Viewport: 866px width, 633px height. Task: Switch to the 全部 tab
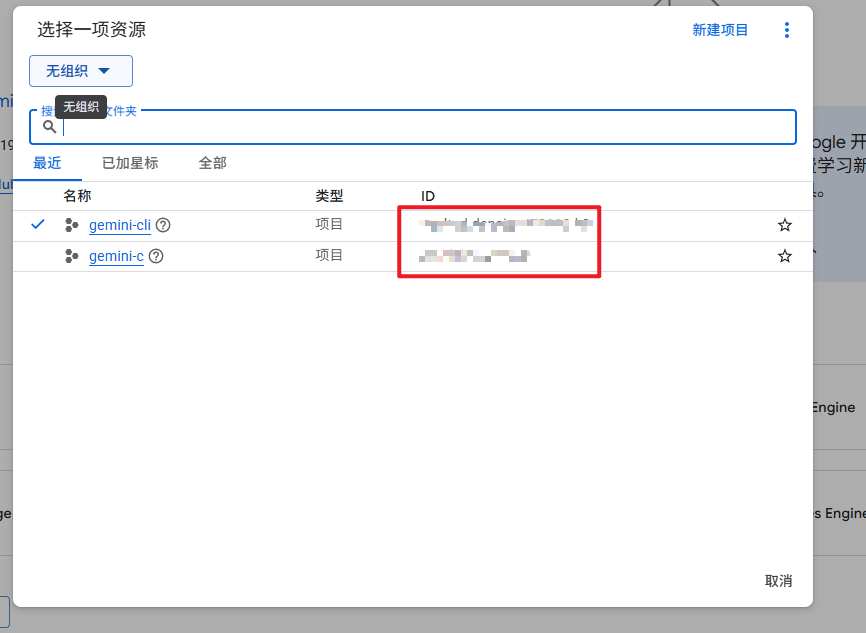click(x=212, y=163)
